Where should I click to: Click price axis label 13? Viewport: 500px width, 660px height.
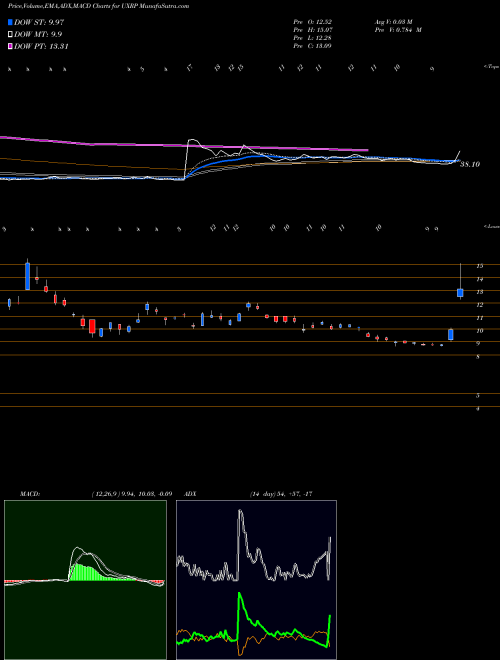(x=479, y=292)
